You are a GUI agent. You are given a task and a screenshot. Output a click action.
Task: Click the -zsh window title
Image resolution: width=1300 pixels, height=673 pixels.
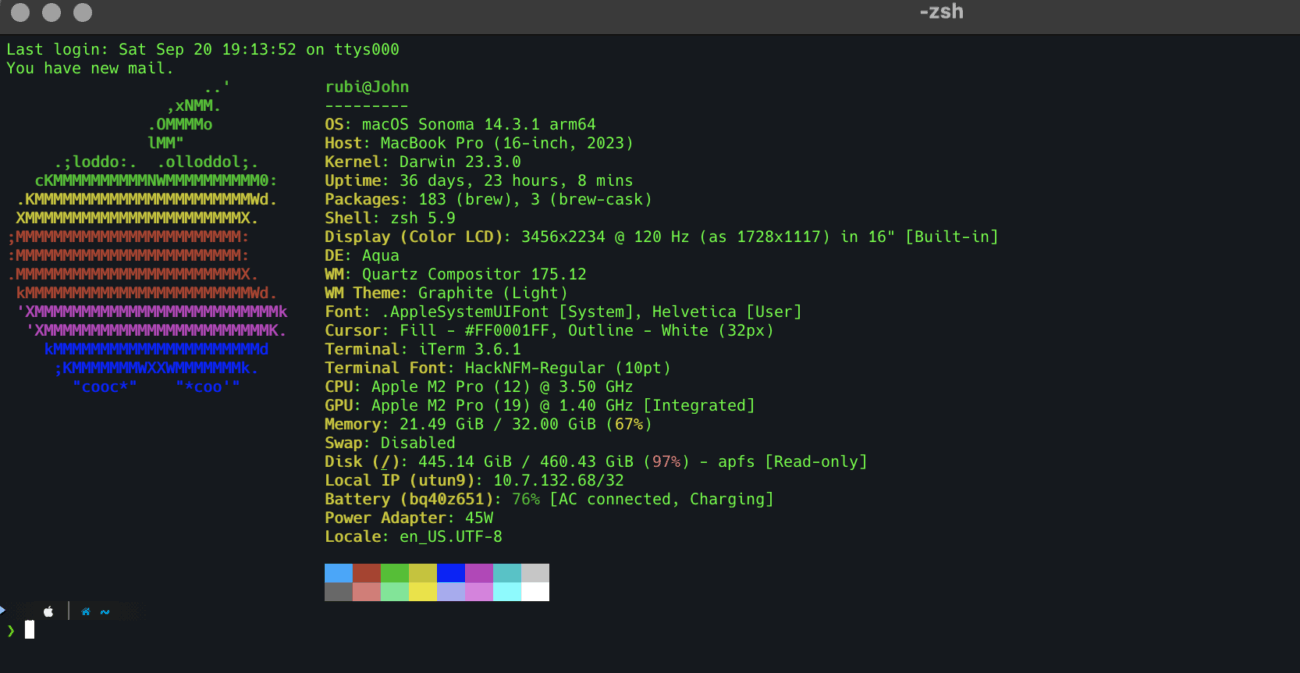[x=940, y=13]
